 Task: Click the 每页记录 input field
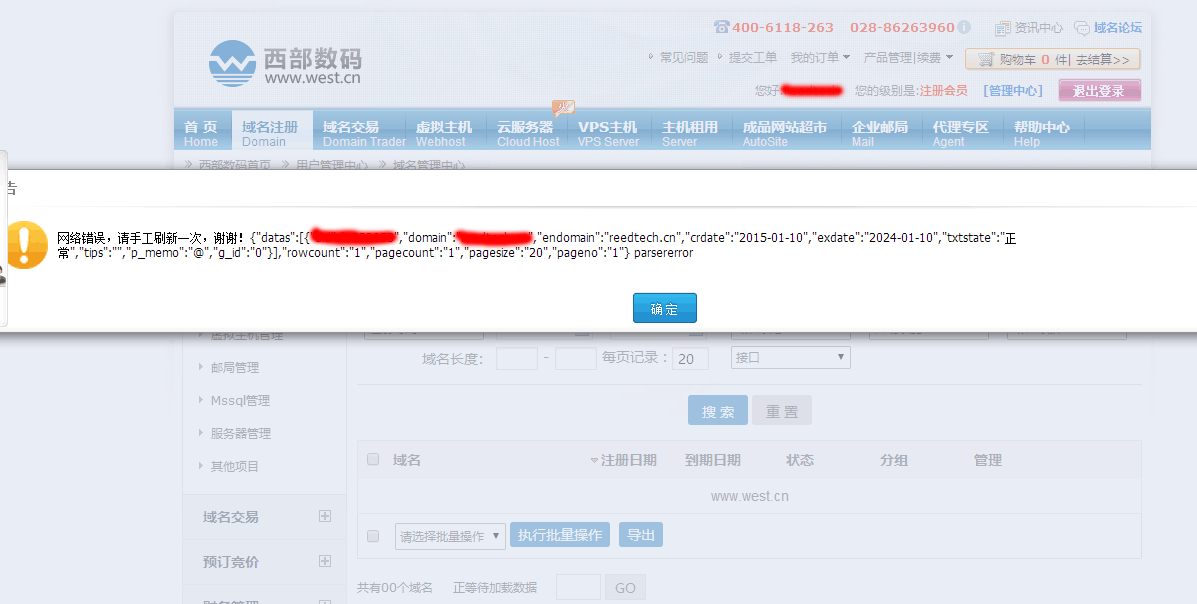click(690, 359)
